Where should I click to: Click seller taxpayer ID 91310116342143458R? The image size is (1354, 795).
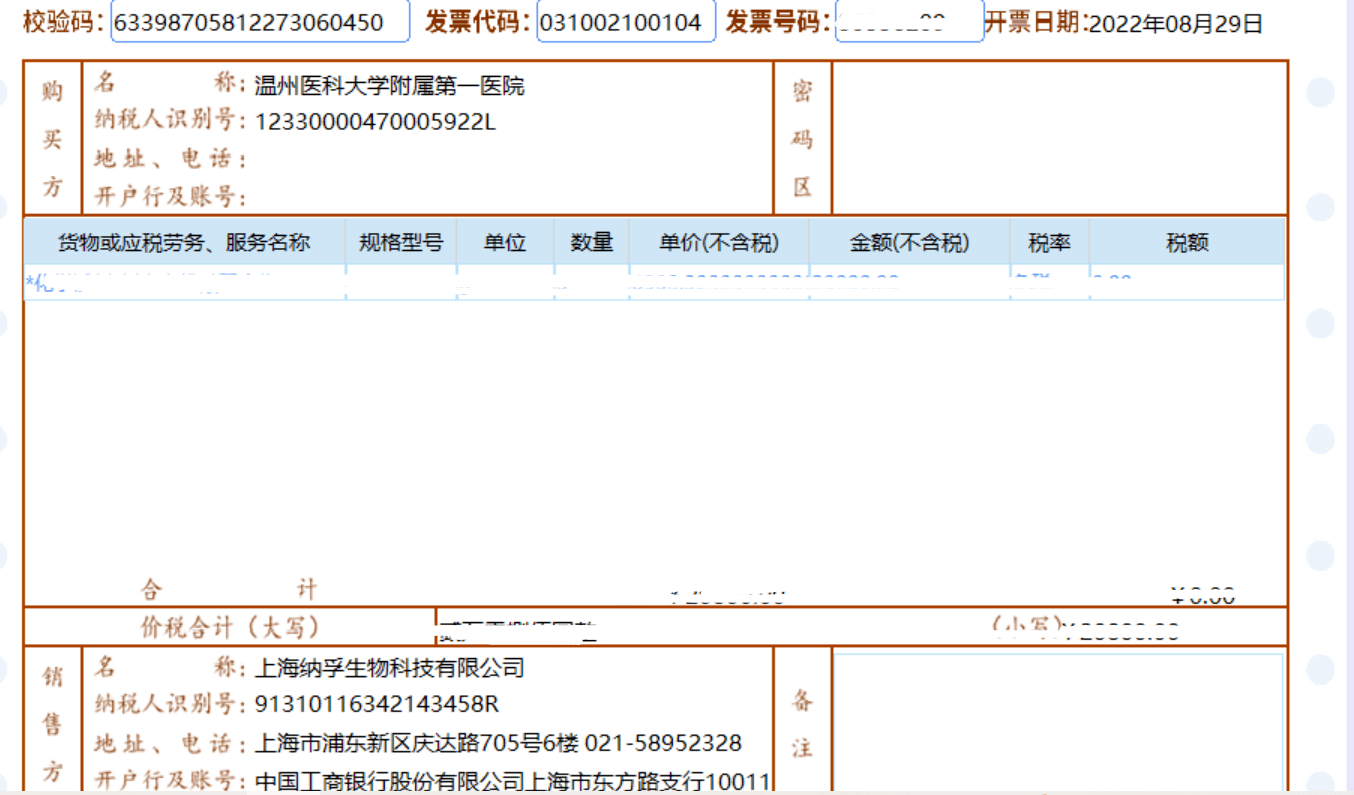click(x=377, y=704)
